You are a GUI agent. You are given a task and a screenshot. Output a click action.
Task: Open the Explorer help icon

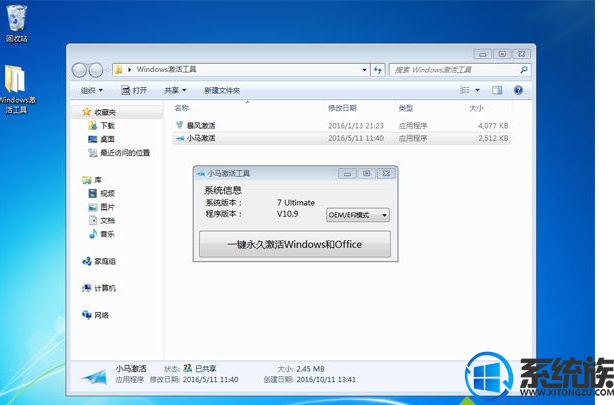point(518,90)
